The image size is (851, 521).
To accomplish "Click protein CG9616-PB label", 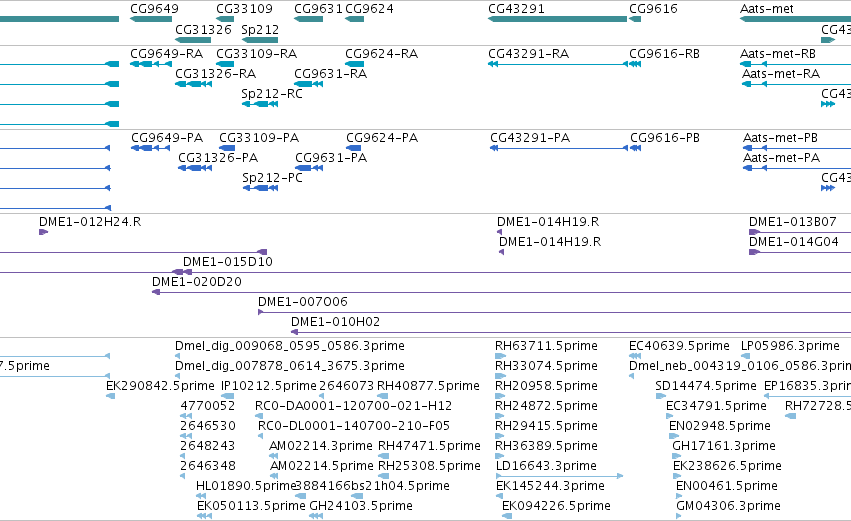I will coord(665,138).
